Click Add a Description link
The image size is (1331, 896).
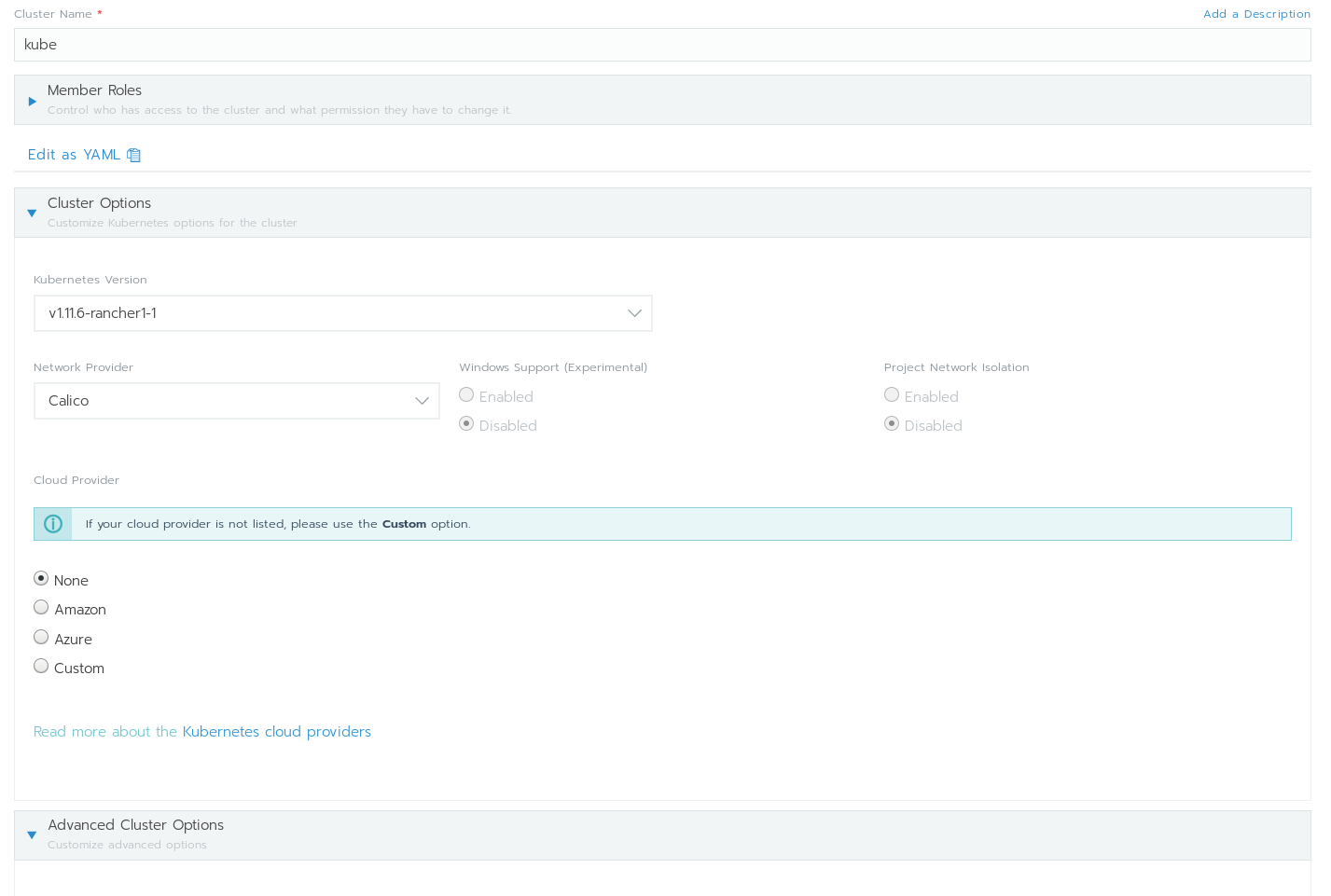[1256, 14]
